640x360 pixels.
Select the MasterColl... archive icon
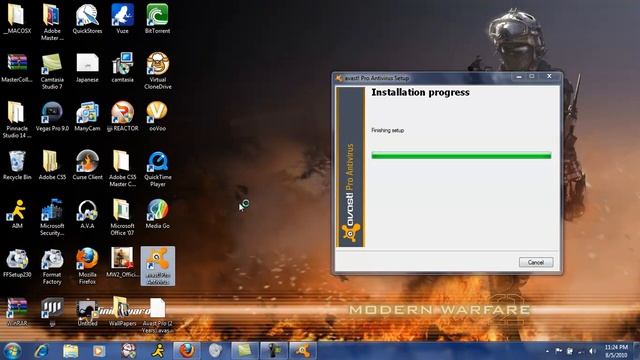tap(17, 67)
